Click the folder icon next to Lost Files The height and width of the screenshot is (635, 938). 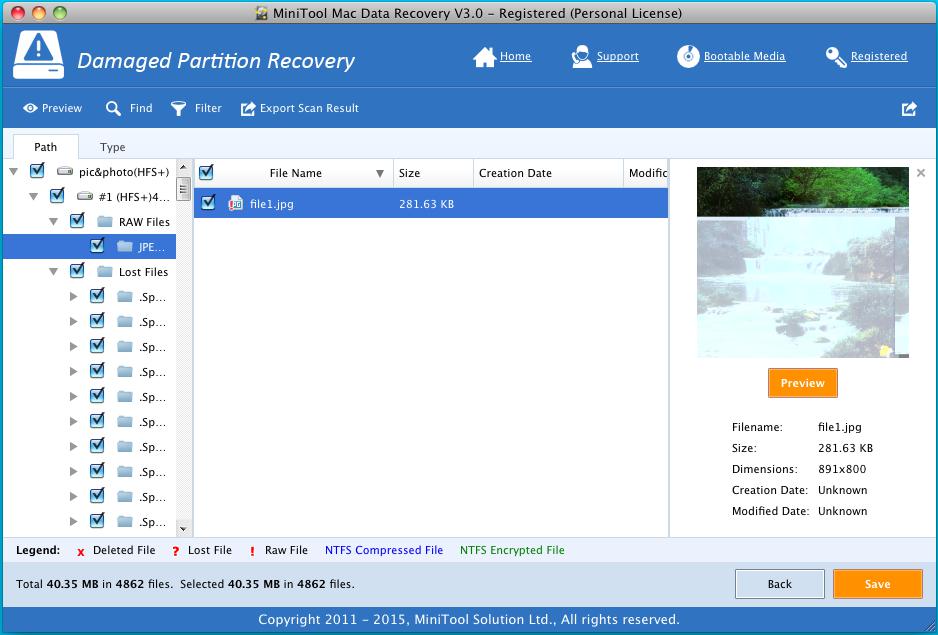tap(105, 272)
